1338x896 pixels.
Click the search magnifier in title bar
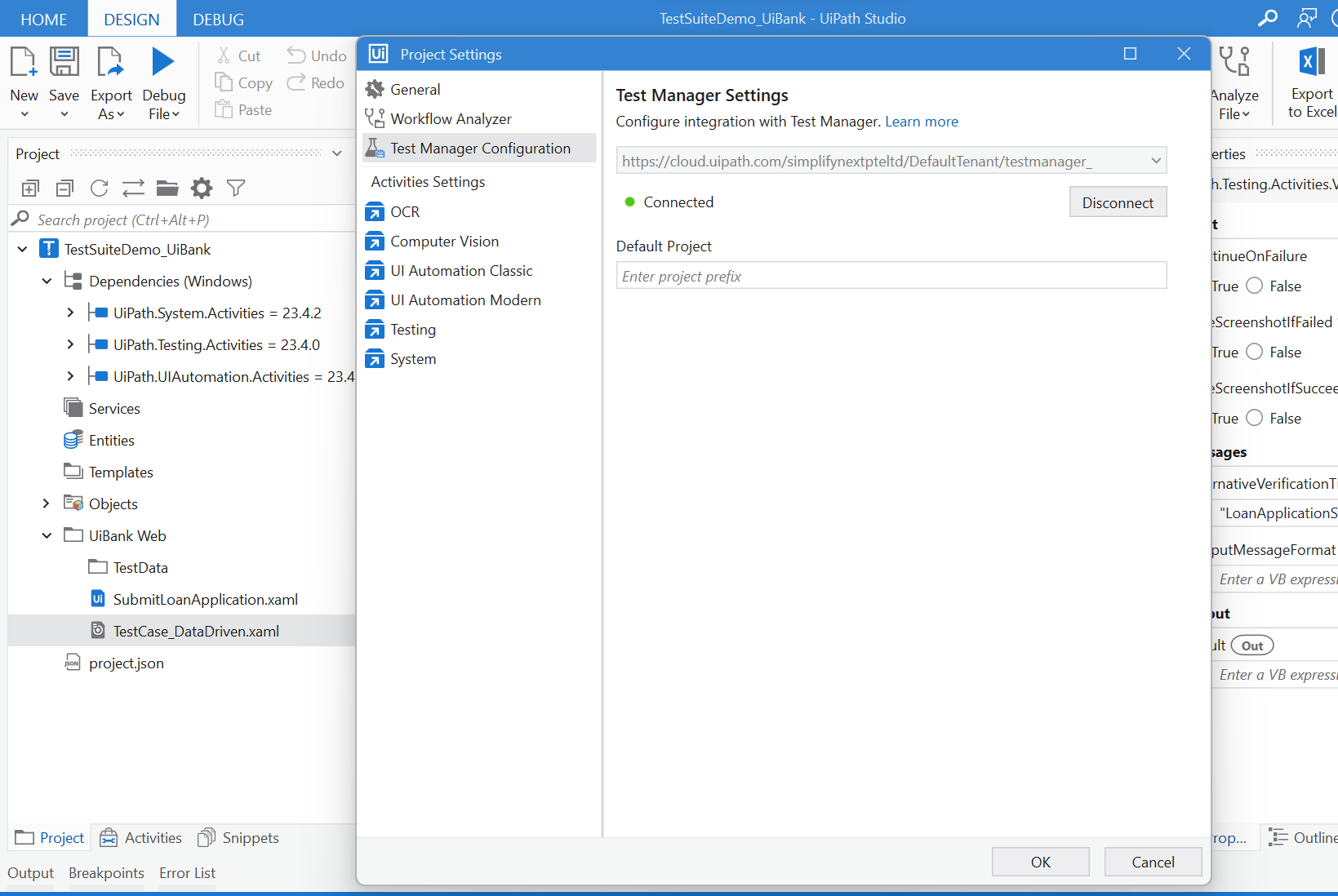(x=1267, y=18)
